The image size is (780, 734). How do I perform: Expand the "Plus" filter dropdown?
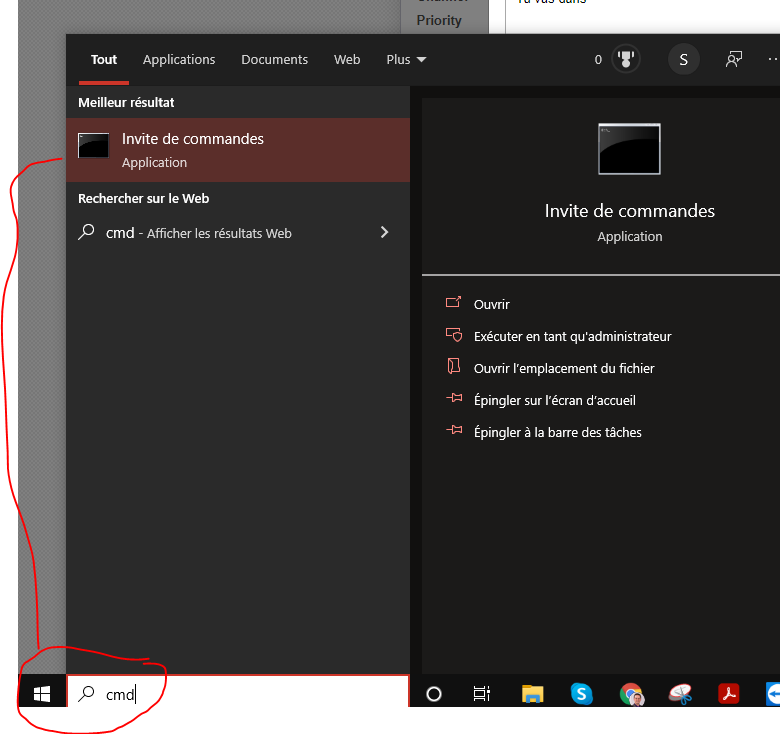click(x=406, y=60)
